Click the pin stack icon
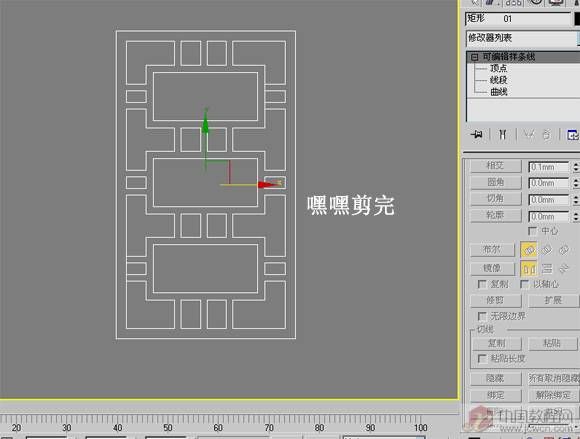Viewport: 580px width, 439px height. click(x=477, y=134)
